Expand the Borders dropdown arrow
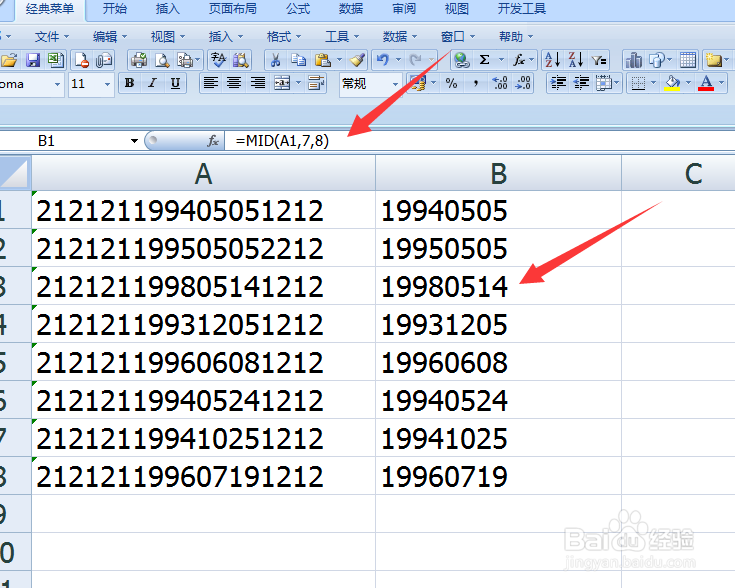The height and width of the screenshot is (588, 735). click(x=653, y=83)
